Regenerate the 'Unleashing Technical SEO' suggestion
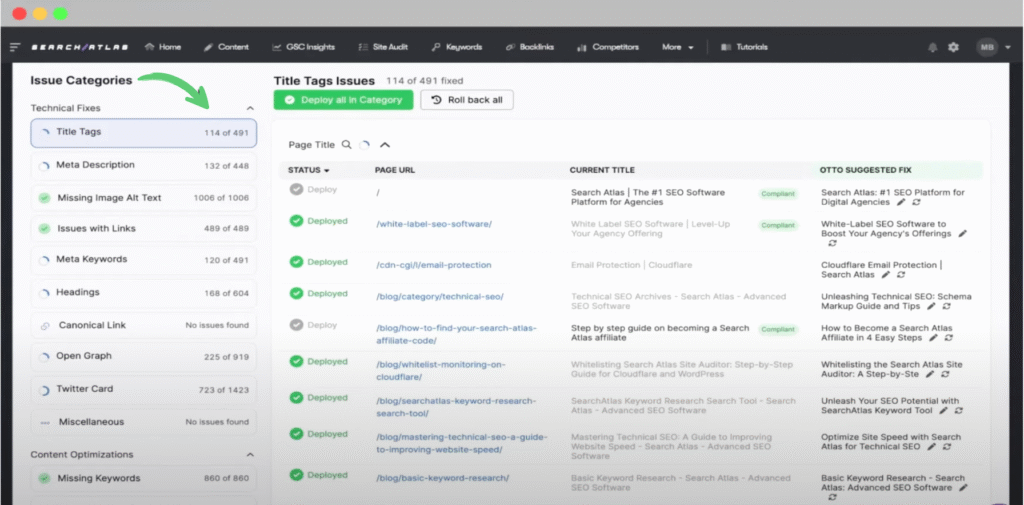The image size is (1024, 505). 946,306
